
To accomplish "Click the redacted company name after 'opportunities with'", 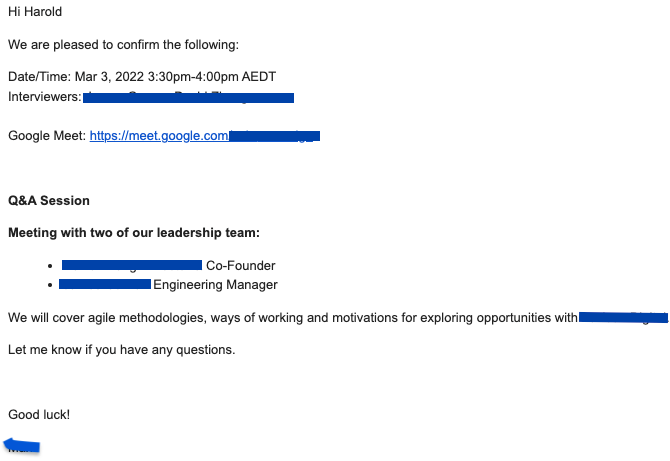I will [623, 318].
